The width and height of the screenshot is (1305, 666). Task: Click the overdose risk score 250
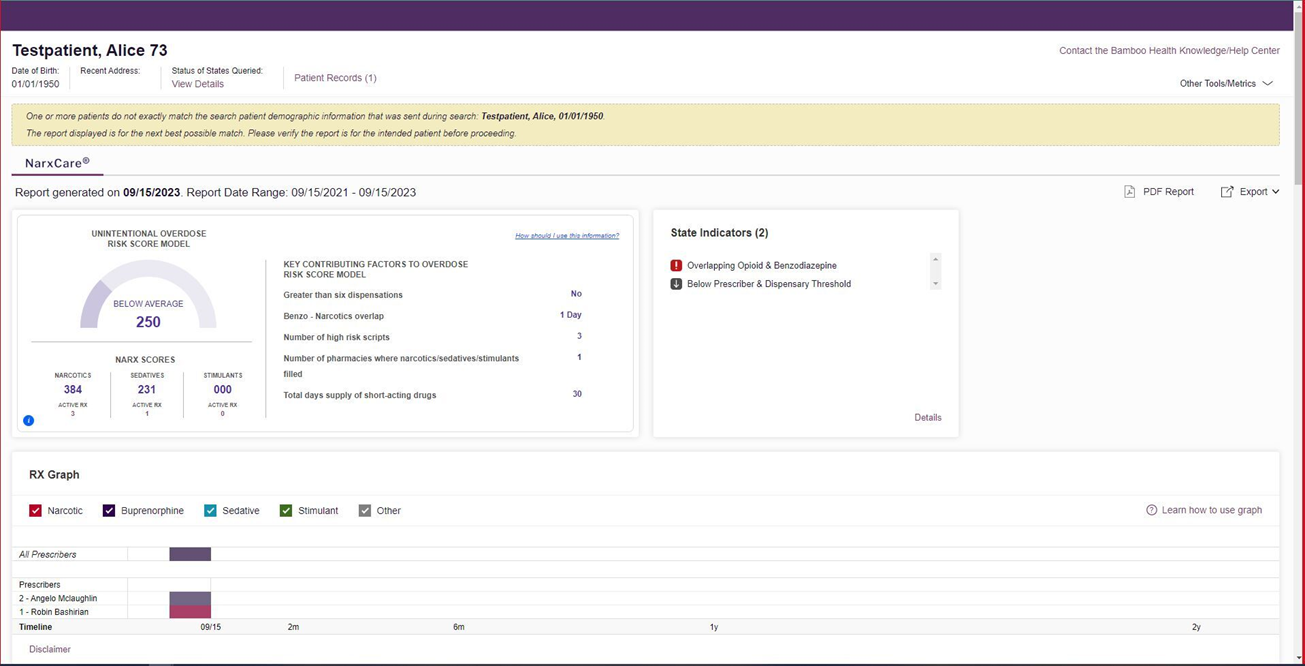pos(148,322)
